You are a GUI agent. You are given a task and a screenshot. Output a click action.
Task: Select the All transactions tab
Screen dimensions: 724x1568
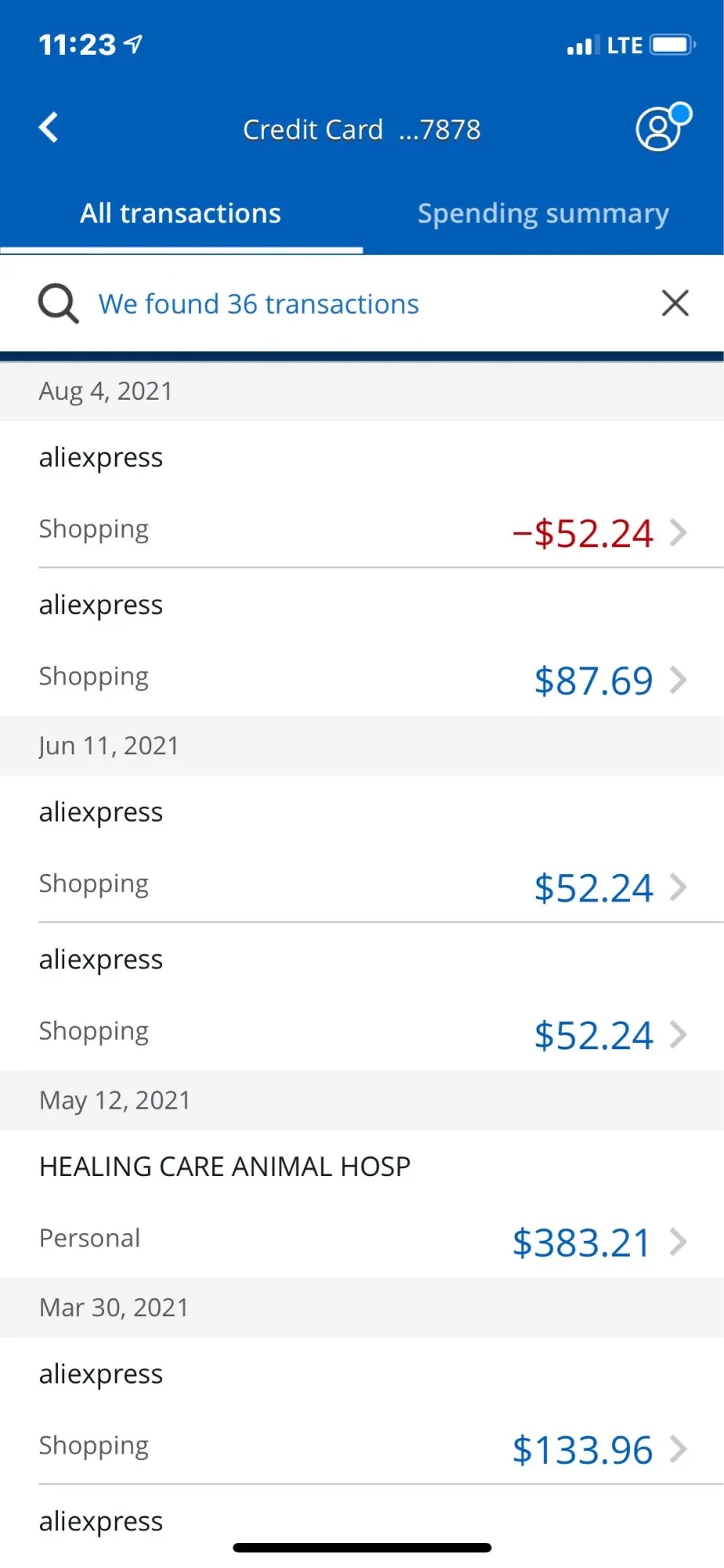coord(180,213)
